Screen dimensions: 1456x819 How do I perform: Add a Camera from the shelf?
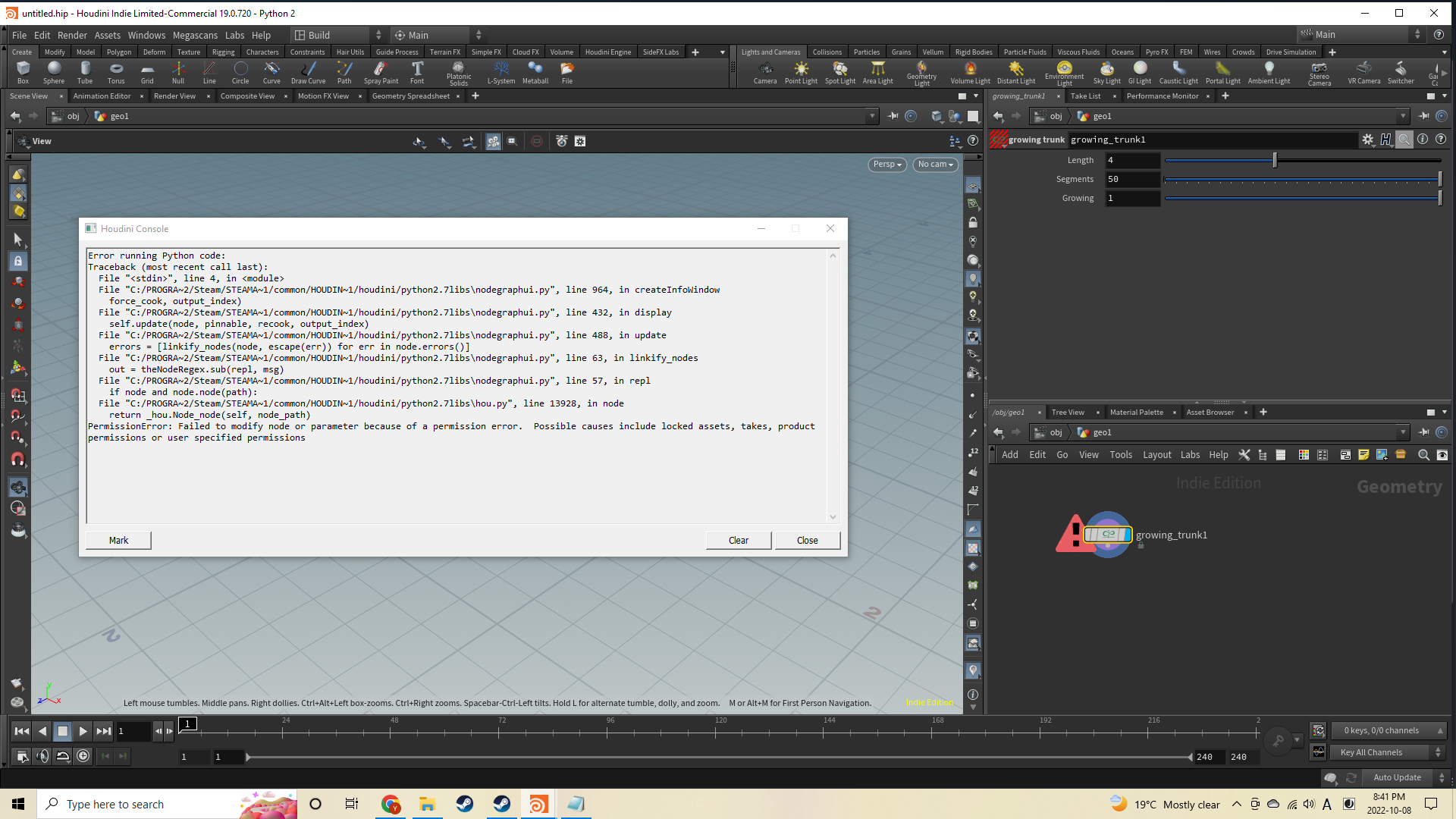(765, 72)
